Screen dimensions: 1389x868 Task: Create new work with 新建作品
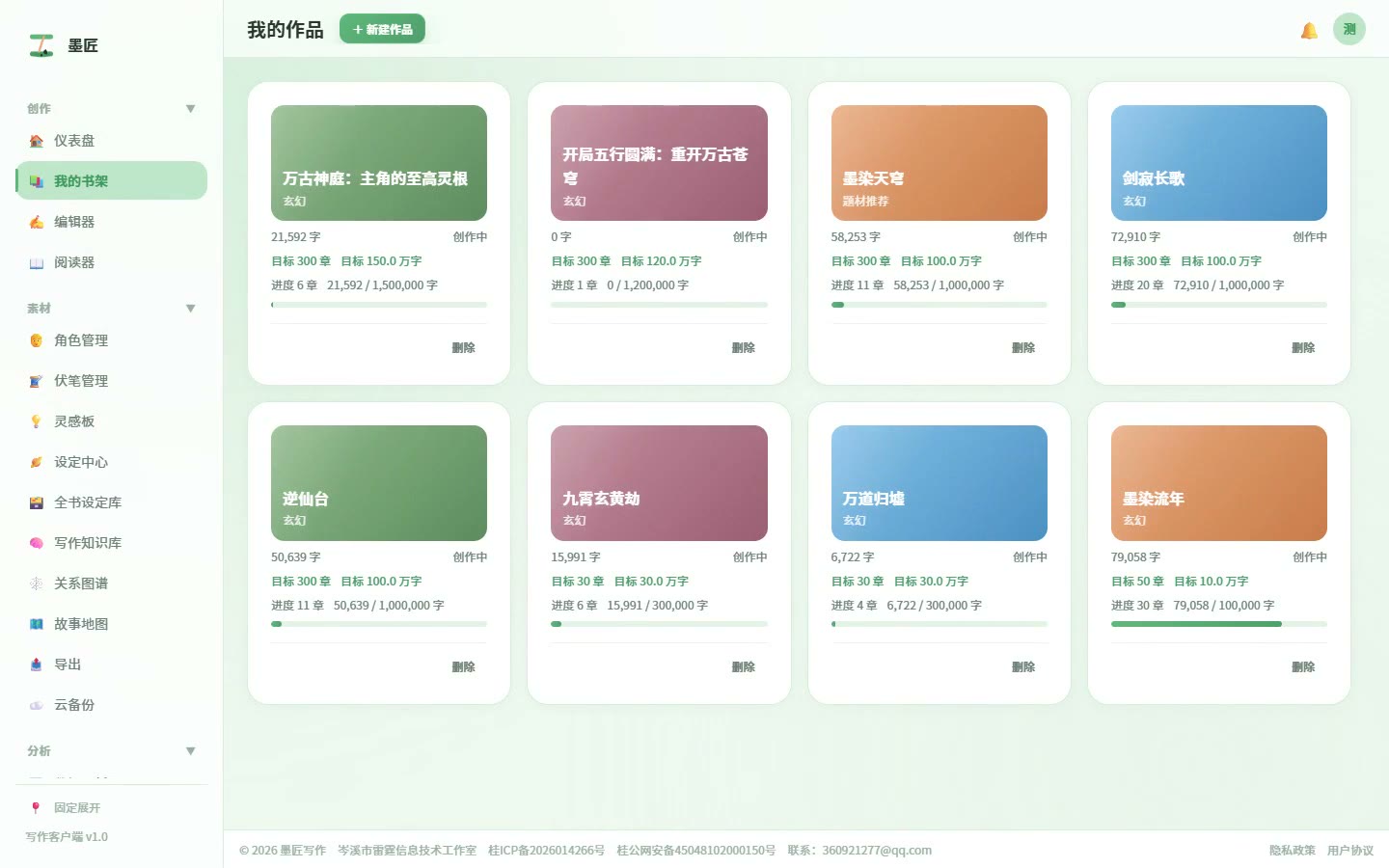click(x=382, y=29)
